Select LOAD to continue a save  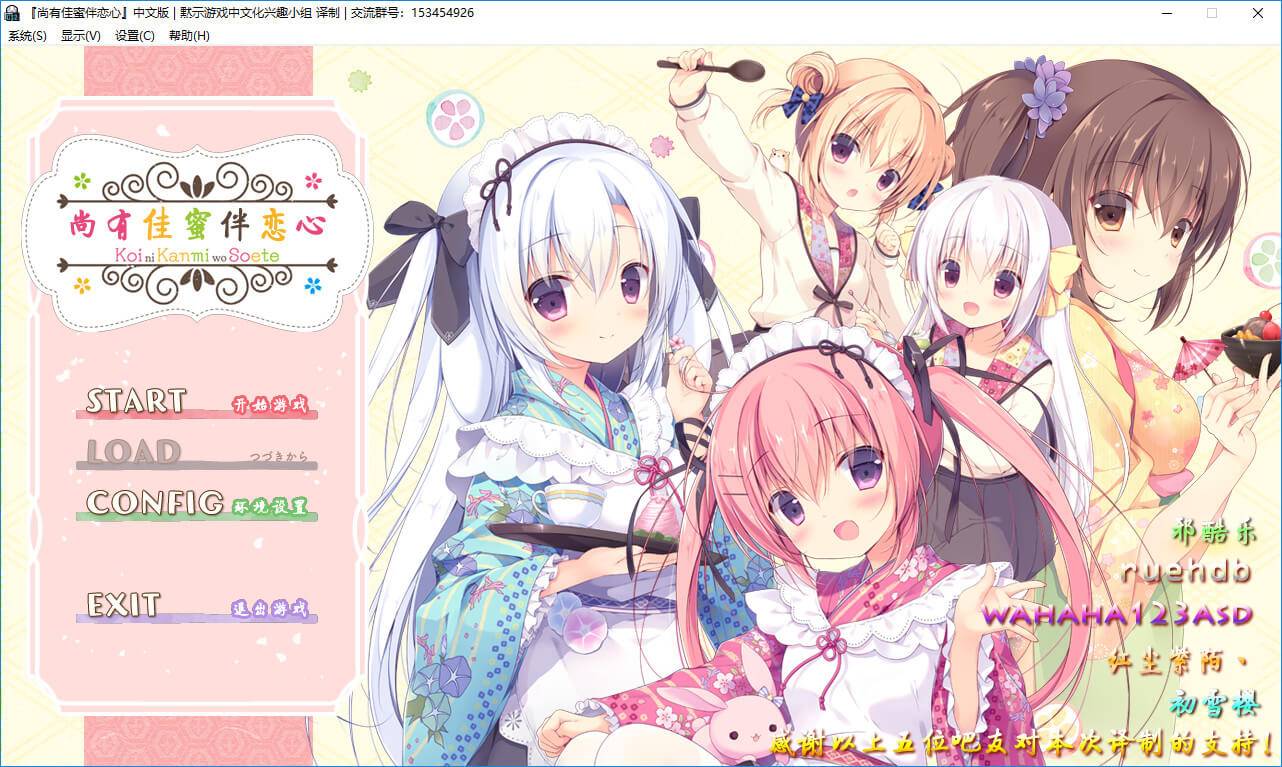click(134, 453)
